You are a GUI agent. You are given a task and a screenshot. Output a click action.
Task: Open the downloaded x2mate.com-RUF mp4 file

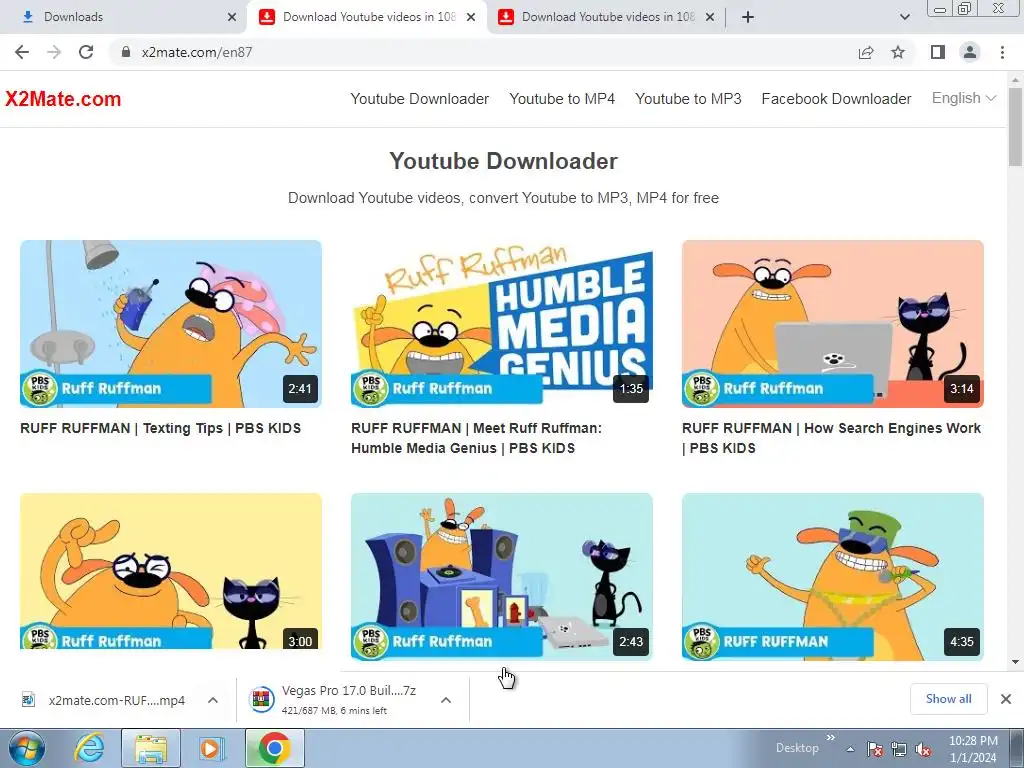click(104, 700)
